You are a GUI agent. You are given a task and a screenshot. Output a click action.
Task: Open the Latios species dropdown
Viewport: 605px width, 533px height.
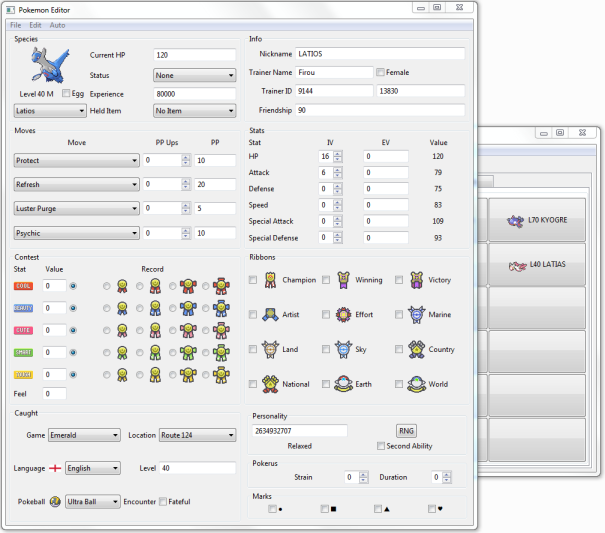point(50,111)
